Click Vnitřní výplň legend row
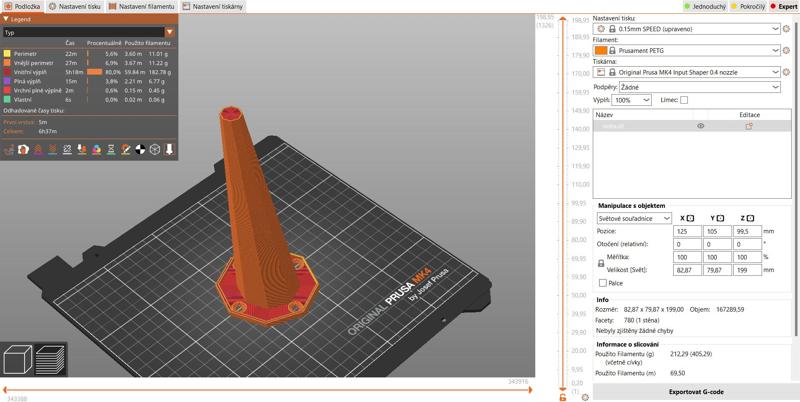The height and width of the screenshot is (402, 800). (88, 72)
